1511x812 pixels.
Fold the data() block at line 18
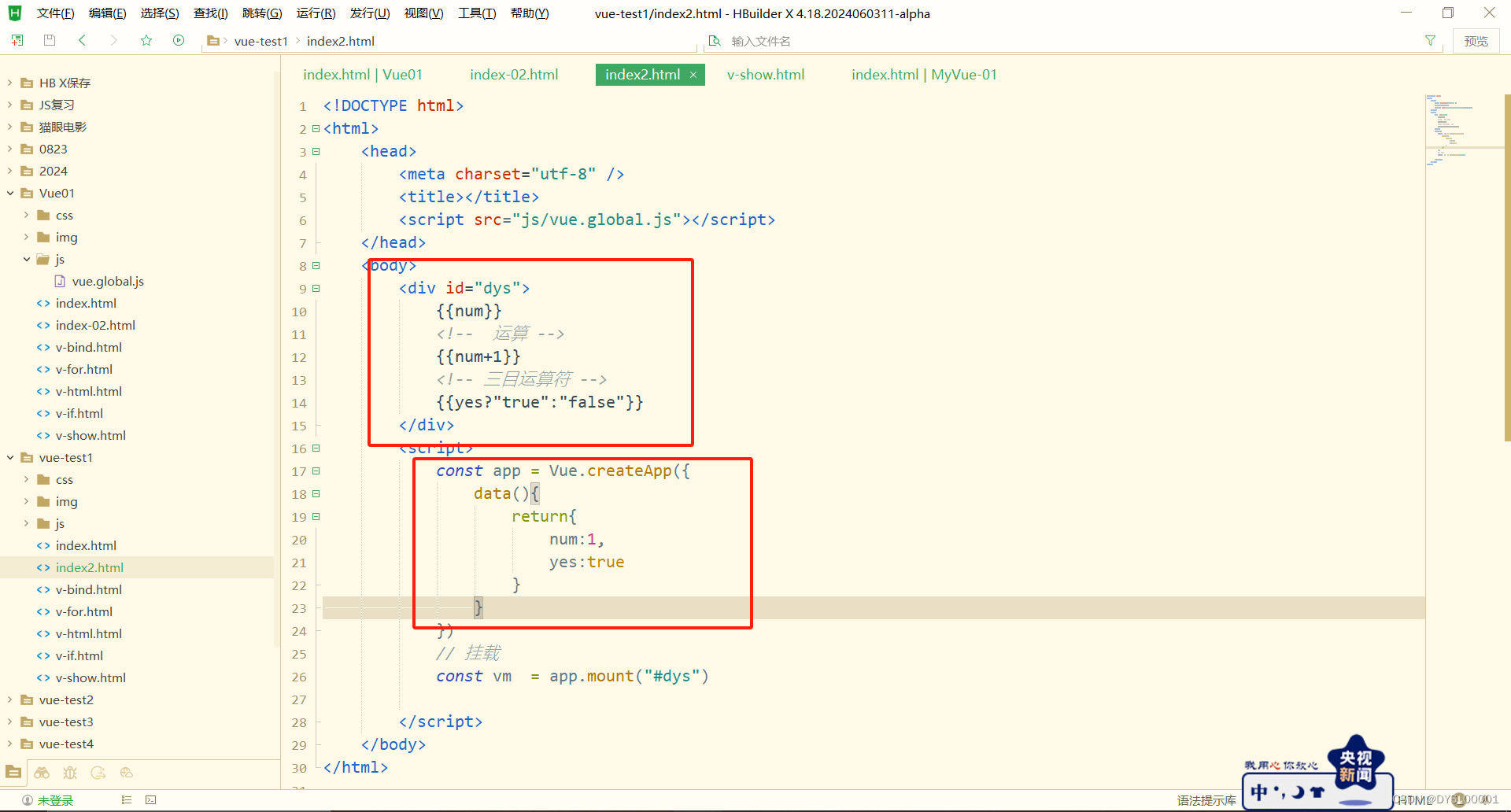(316, 494)
